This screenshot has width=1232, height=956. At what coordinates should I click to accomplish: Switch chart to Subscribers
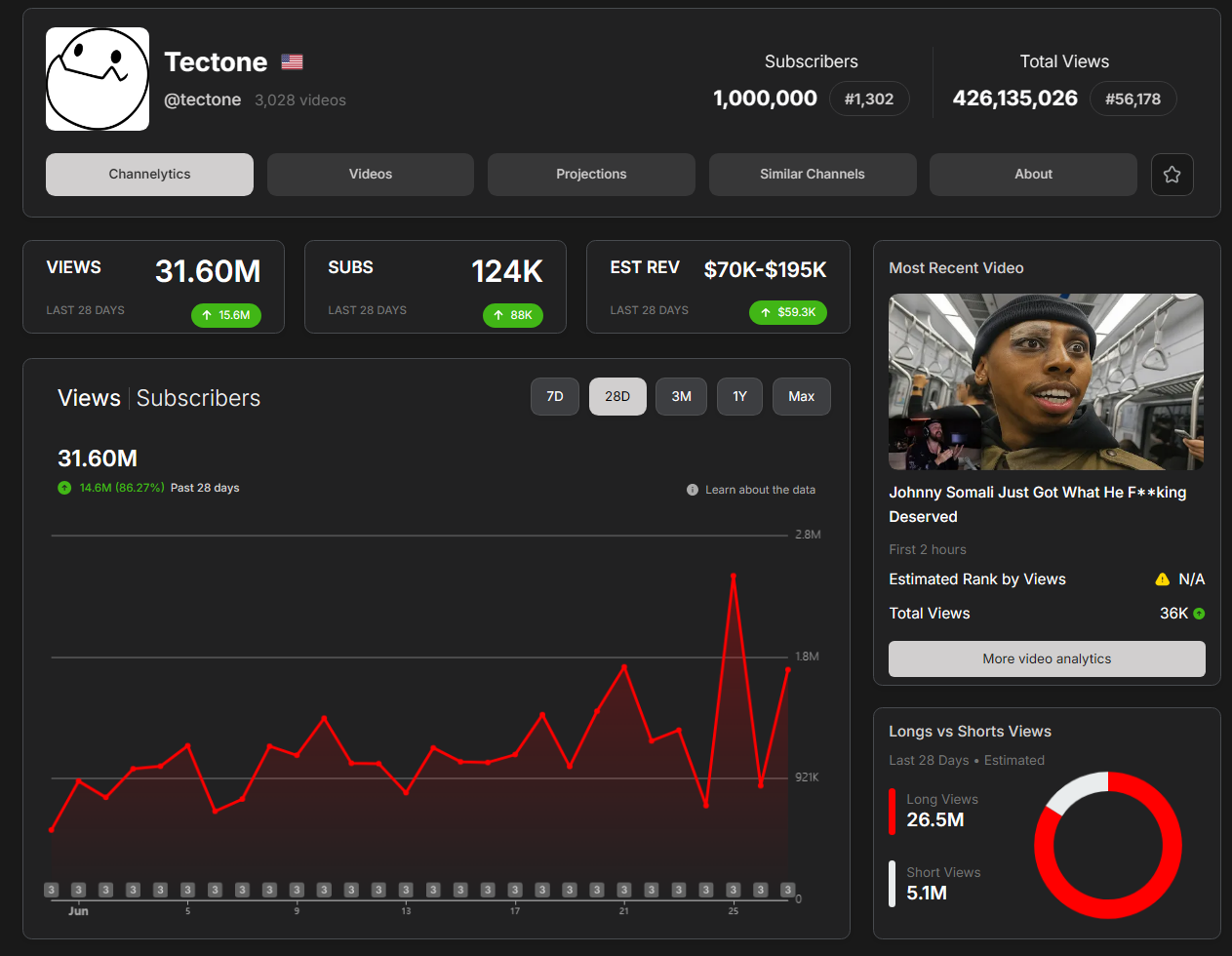198,398
